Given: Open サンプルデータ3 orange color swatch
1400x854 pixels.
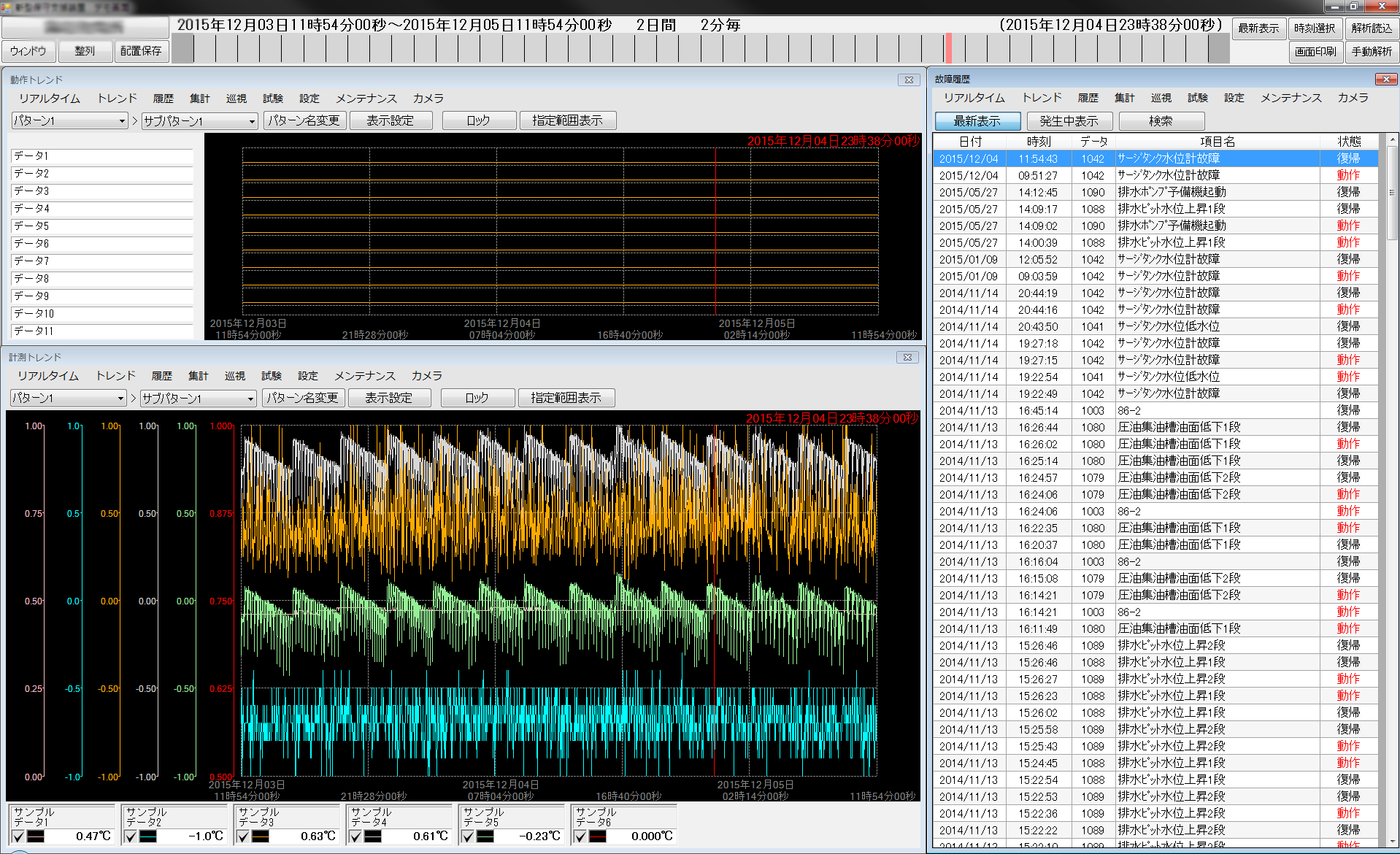Looking at the screenshot, I should (x=260, y=836).
